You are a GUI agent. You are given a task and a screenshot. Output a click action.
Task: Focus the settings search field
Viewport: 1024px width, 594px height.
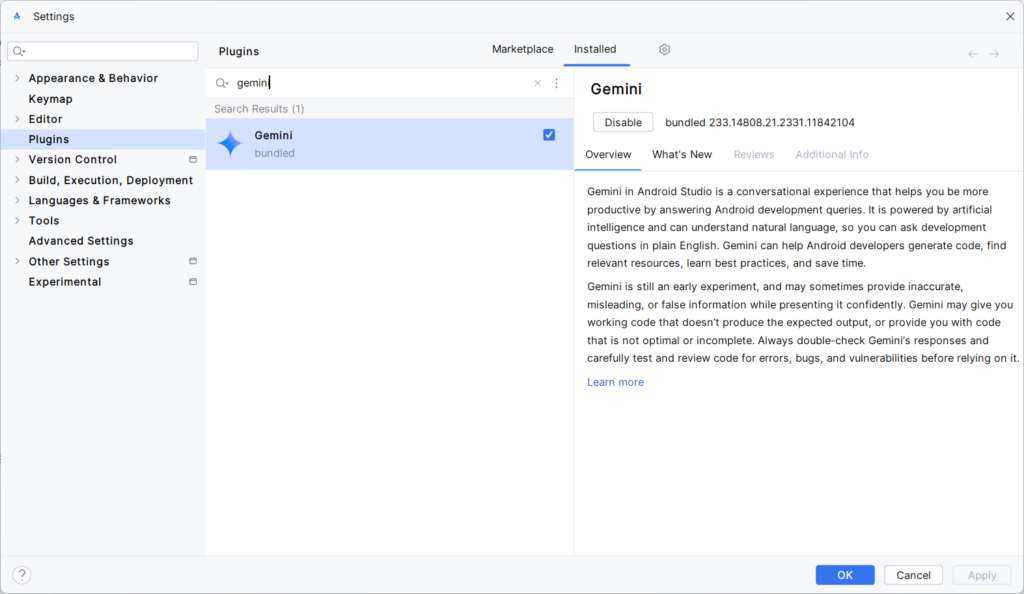(x=103, y=51)
